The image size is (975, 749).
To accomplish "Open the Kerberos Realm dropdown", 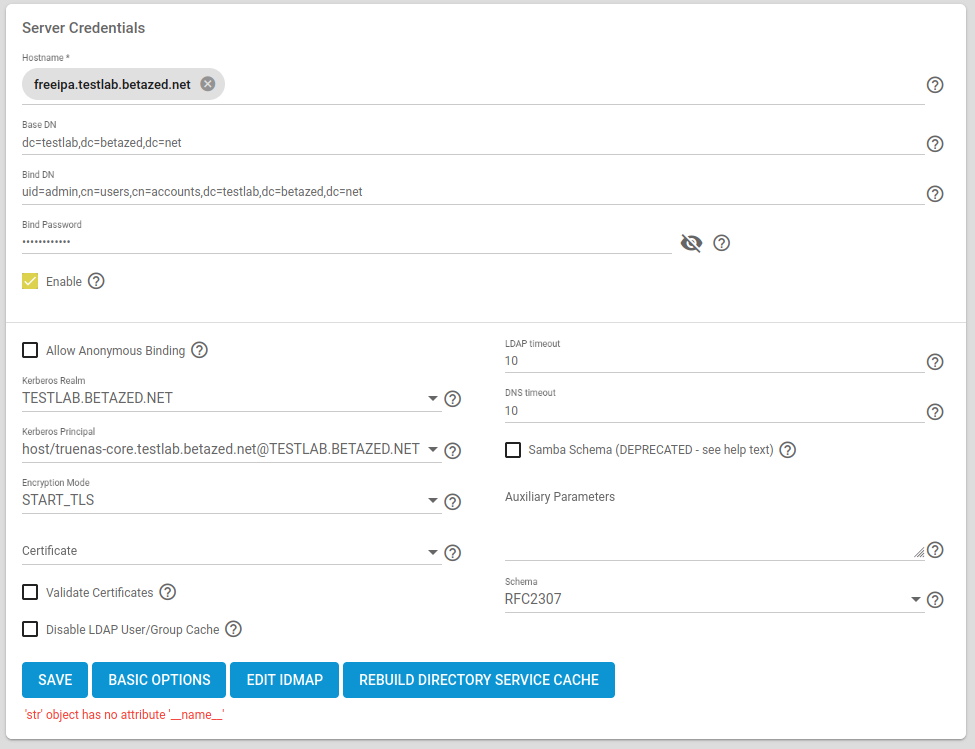I will click(231, 398).
